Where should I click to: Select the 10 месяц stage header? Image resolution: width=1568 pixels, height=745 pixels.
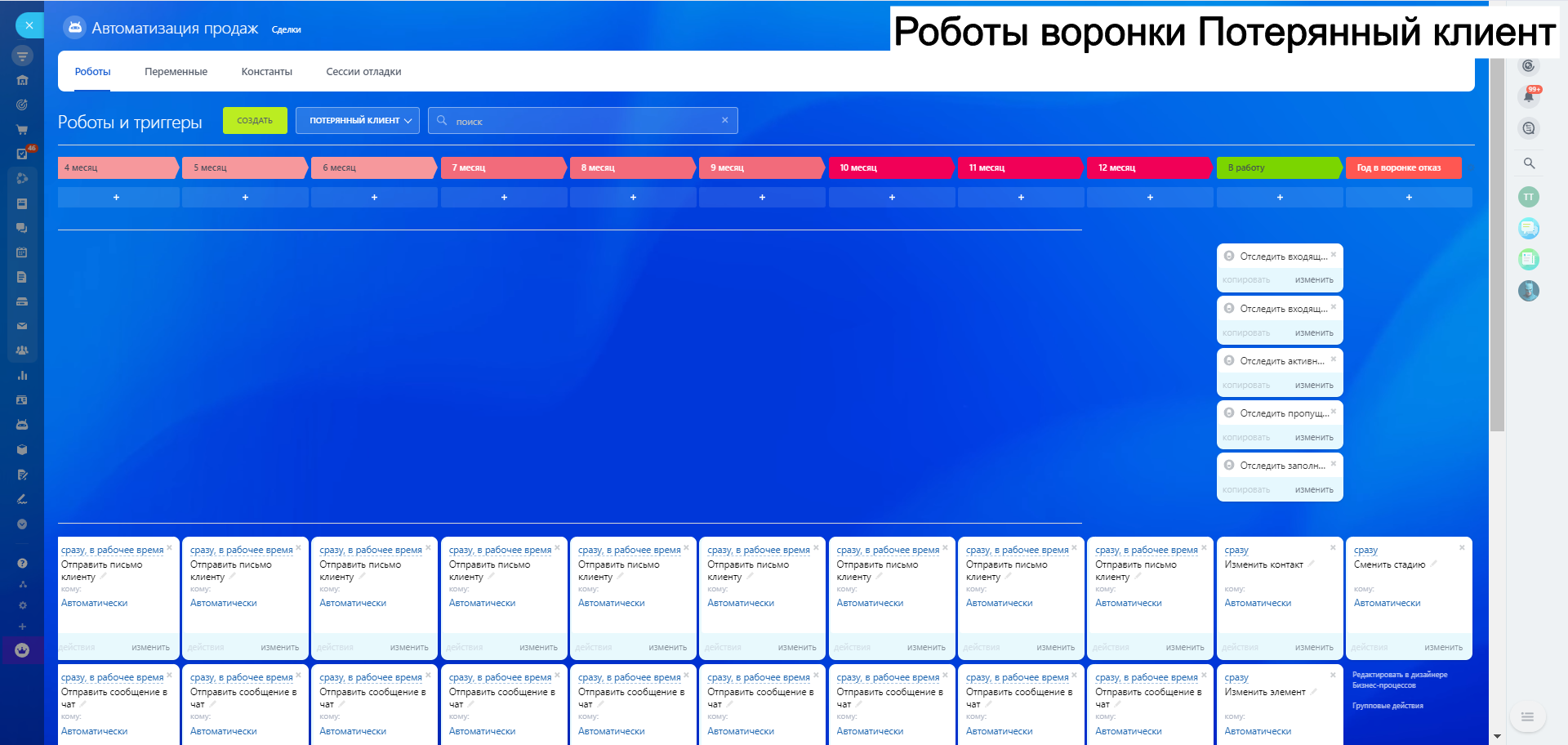891,167
